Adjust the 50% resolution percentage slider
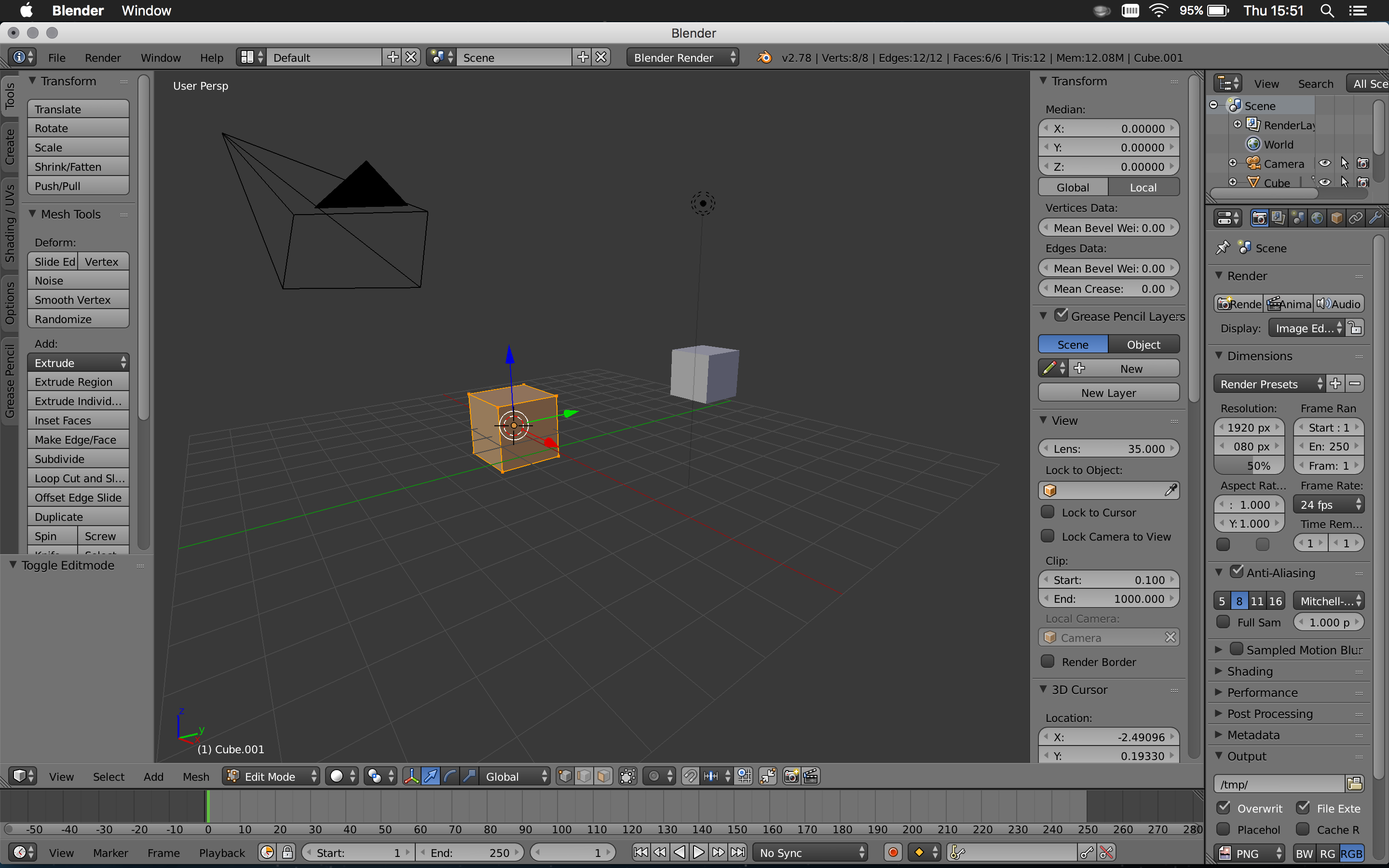 click(1249, 465)
